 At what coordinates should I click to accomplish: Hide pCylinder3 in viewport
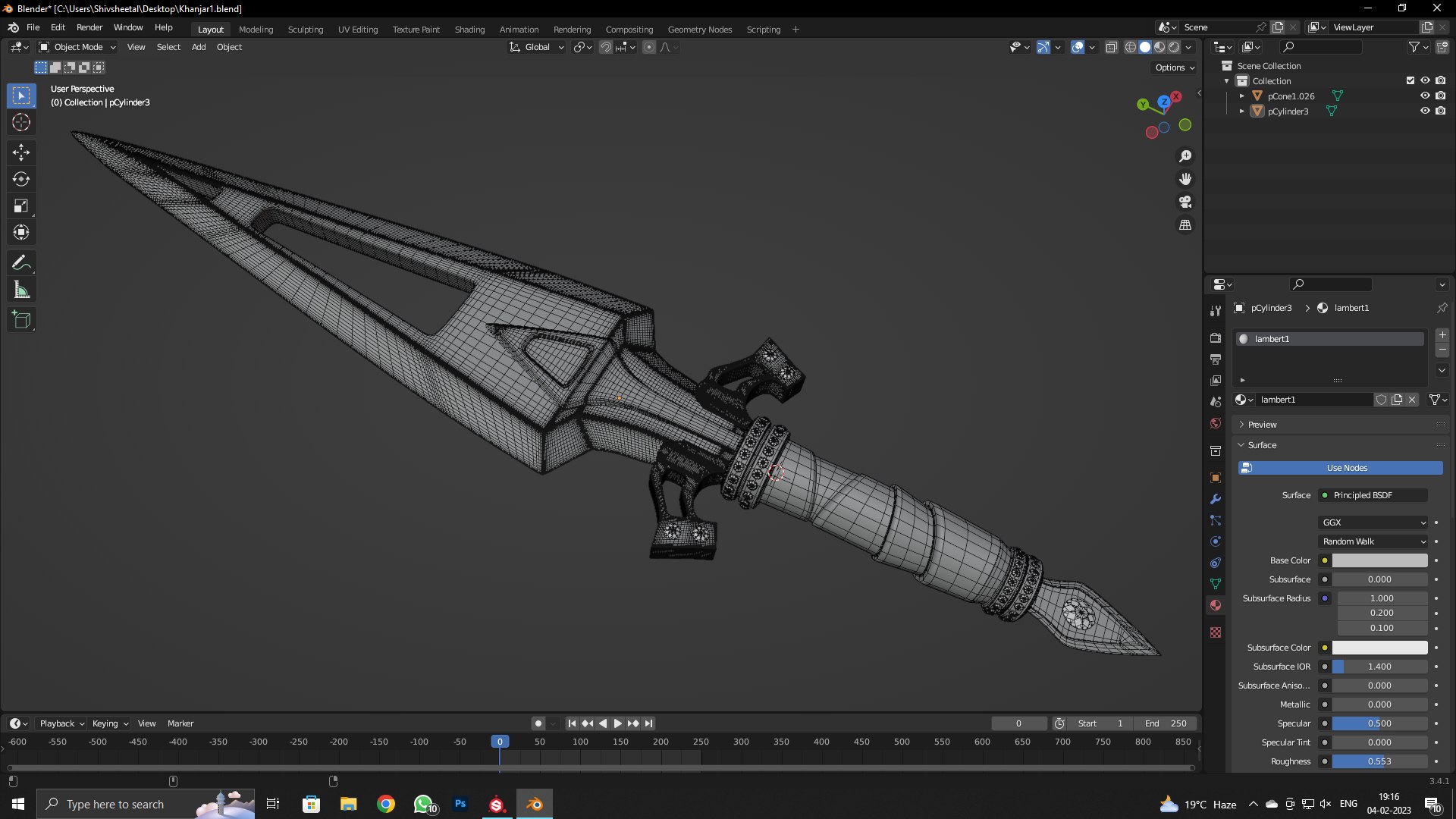pyautogui.click(x=1425, y=111)
